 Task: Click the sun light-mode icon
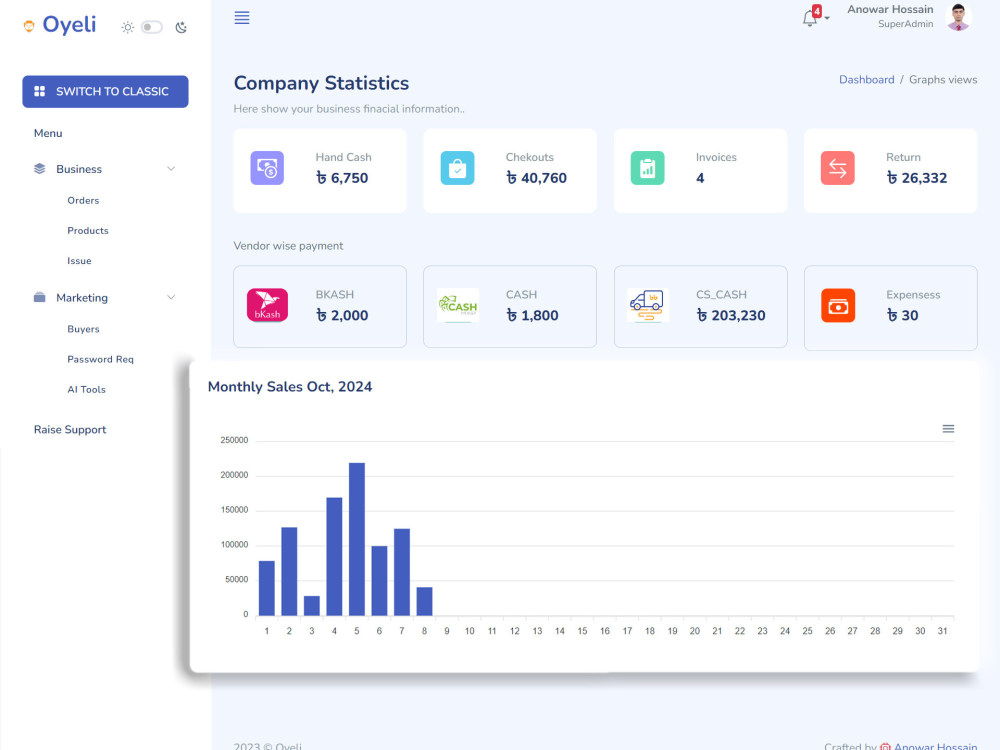point(128,27)
